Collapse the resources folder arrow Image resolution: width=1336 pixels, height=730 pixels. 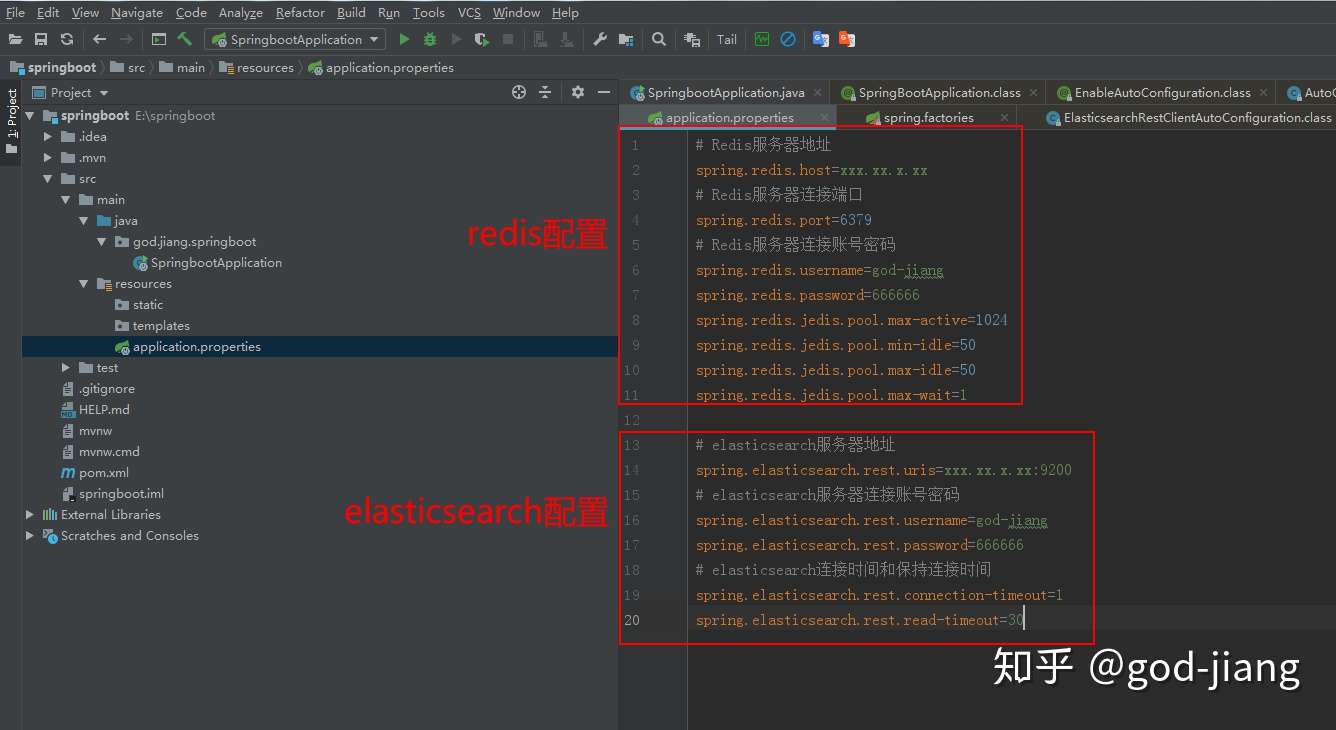(x=84, y=284)
